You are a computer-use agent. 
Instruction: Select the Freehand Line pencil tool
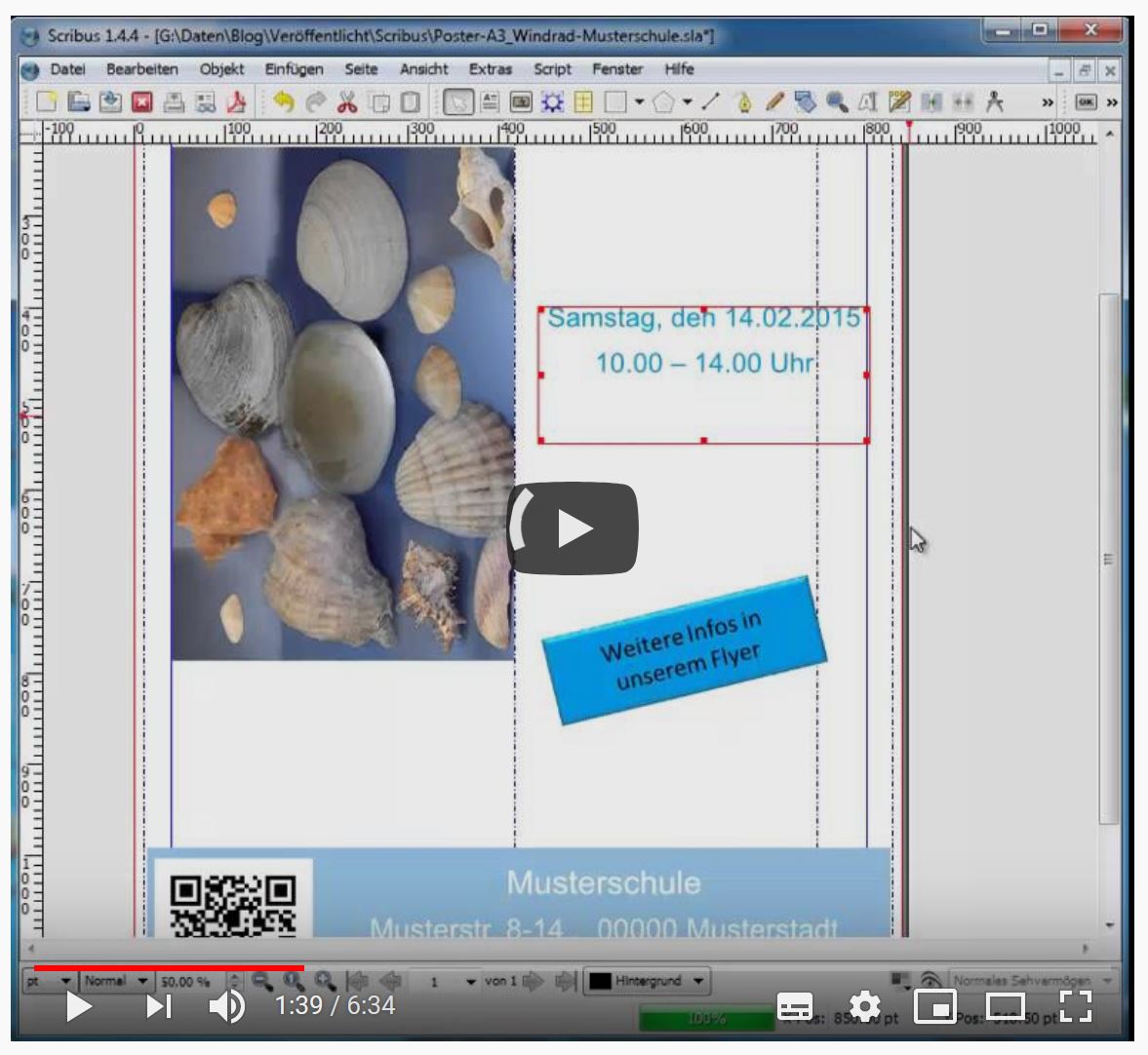(x=774, y=101)
